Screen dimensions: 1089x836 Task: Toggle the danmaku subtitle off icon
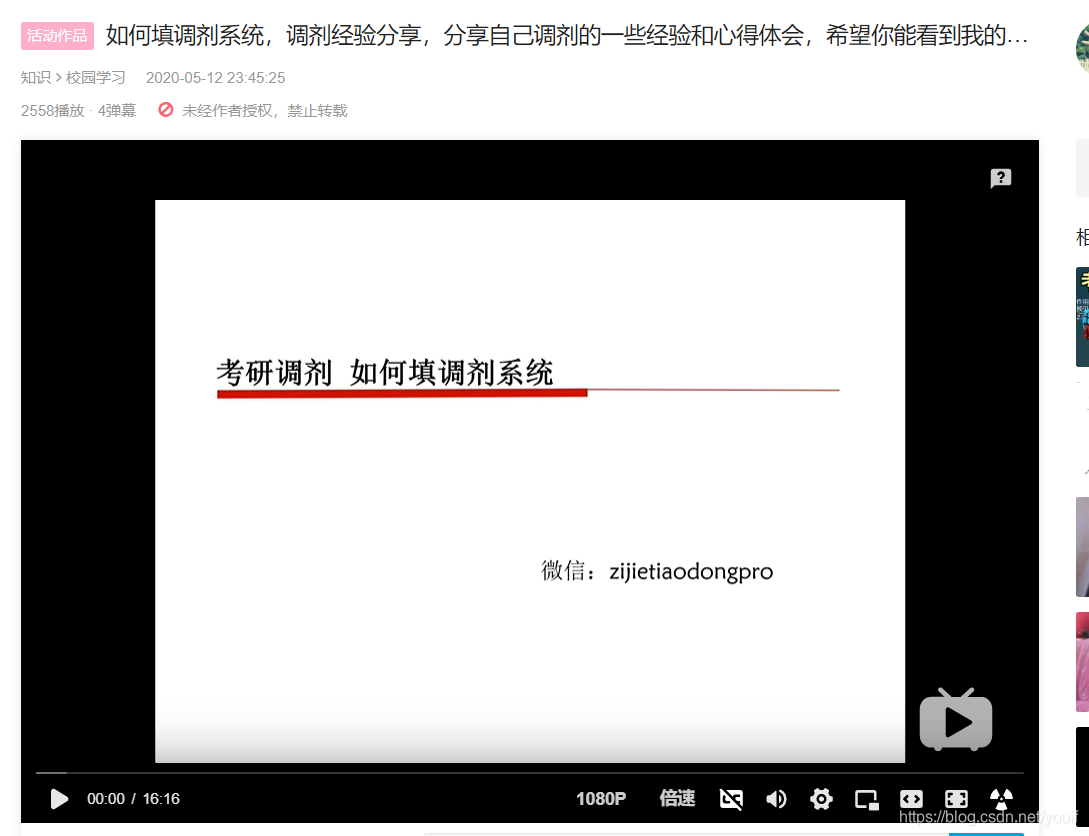[x=731, y=799]
